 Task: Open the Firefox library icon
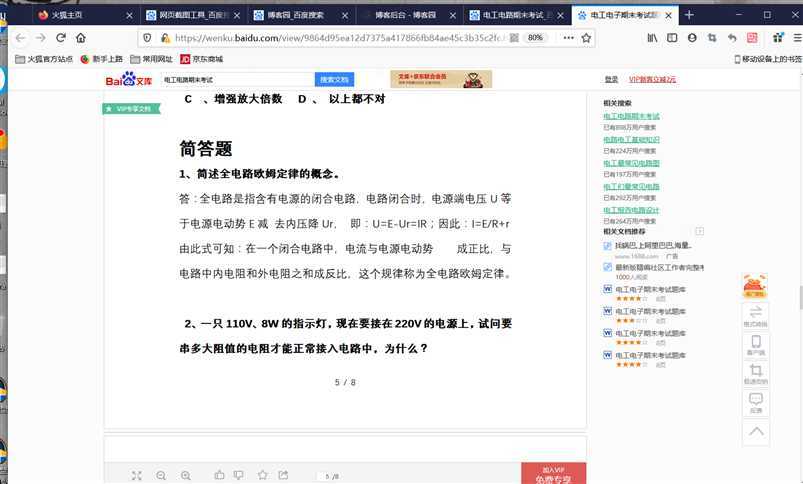652,38
